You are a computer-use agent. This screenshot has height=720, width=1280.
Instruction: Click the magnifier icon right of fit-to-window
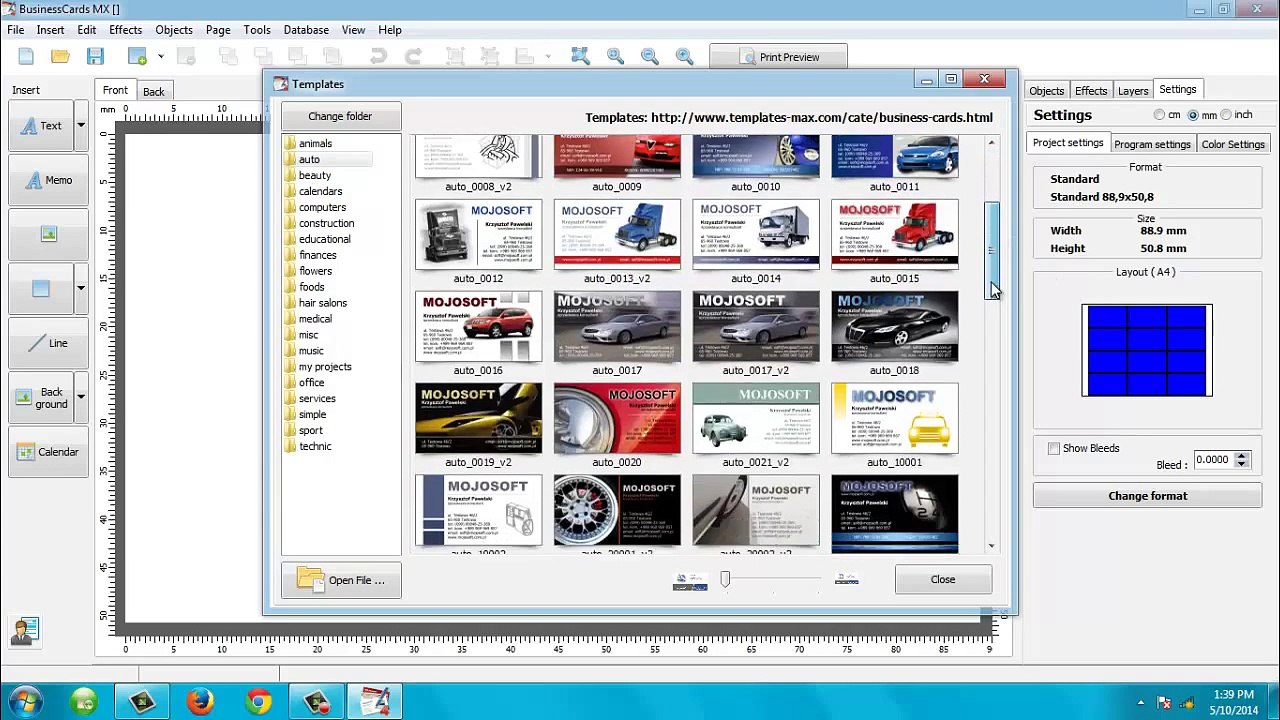[615, 57]
